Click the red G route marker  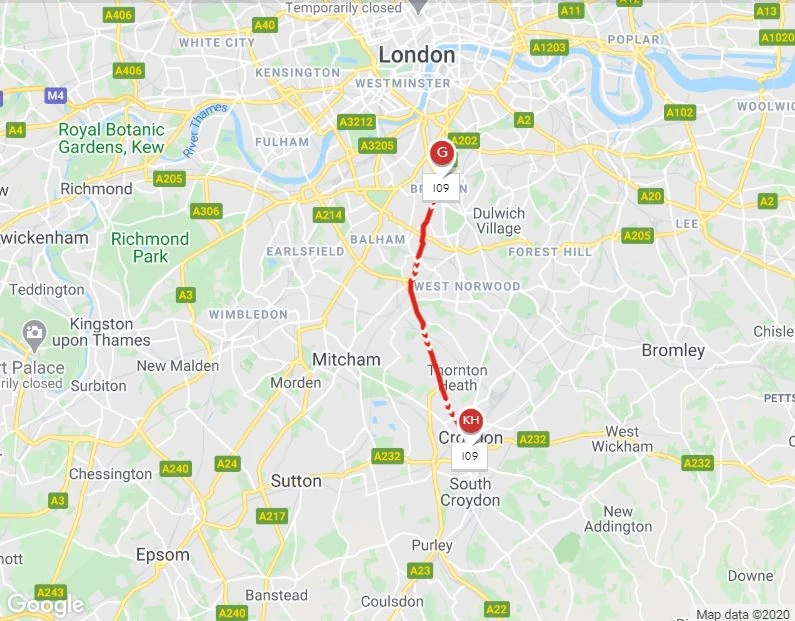pos(442,152)
